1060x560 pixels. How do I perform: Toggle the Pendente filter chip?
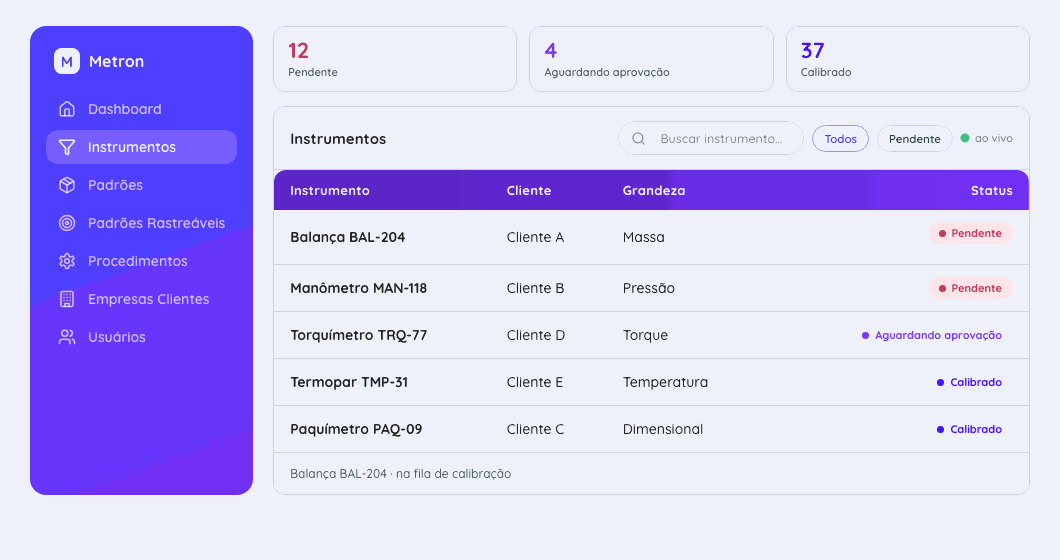click(x=915, y=139)
